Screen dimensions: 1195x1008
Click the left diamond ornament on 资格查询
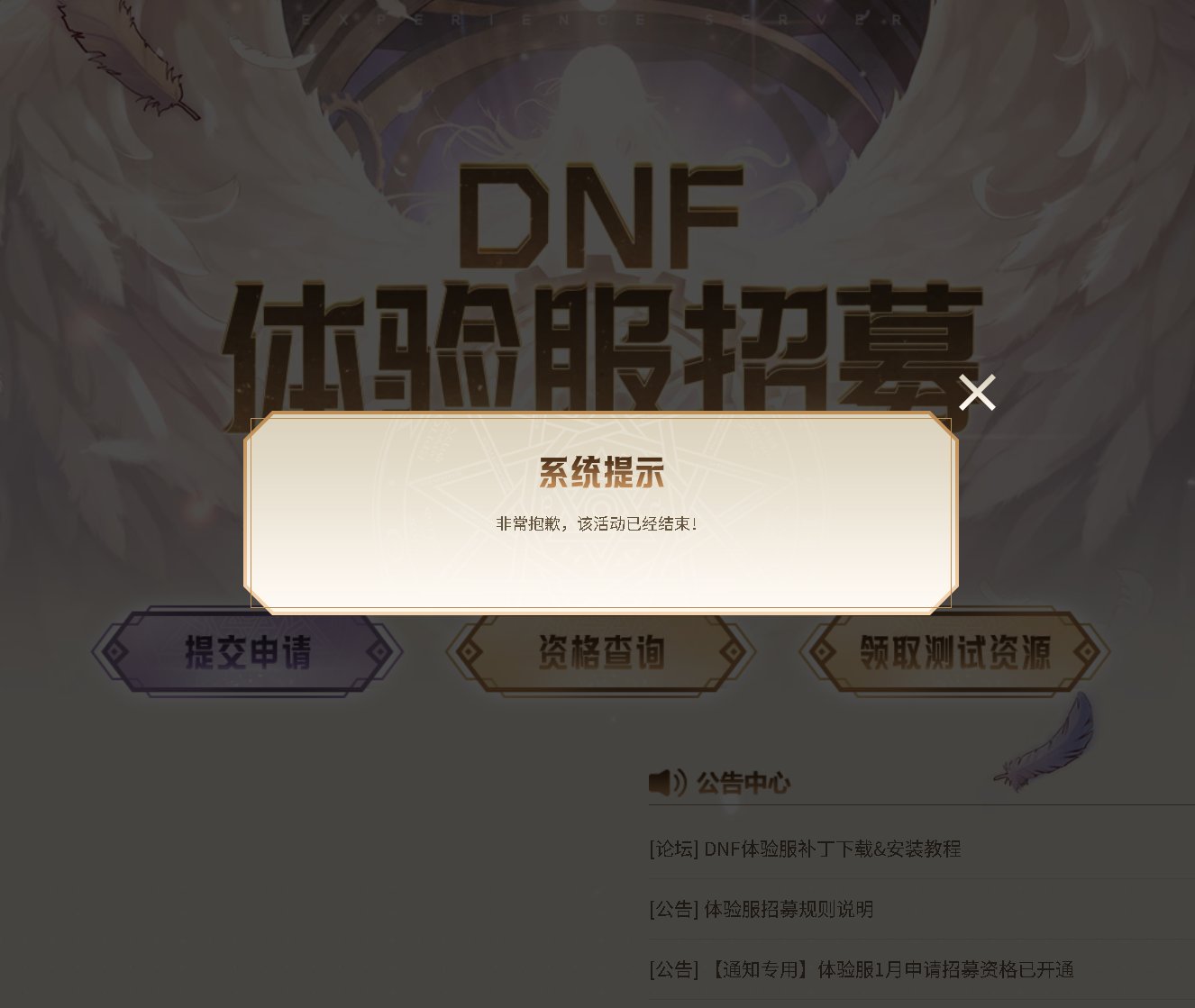coord(470,652)
